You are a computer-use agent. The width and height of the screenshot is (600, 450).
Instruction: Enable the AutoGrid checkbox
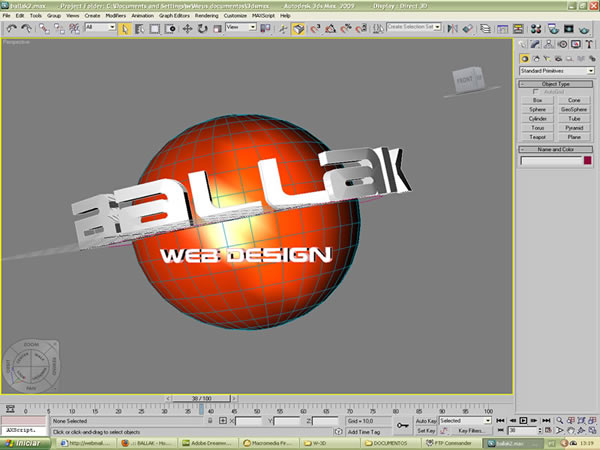[535, 92]
